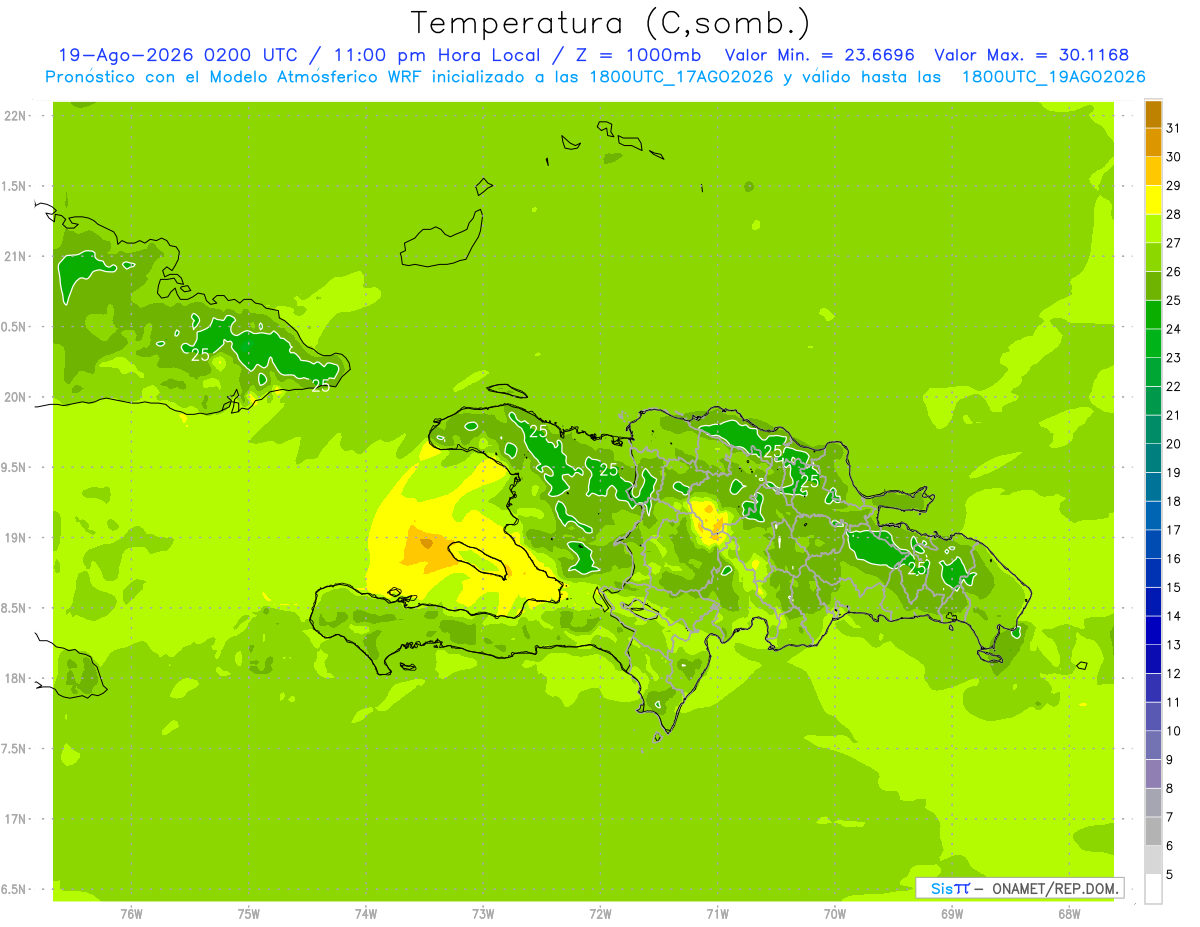Click the '74W' longitude axis label
This screenshot has width=1200, height=927.
[366, 914]
